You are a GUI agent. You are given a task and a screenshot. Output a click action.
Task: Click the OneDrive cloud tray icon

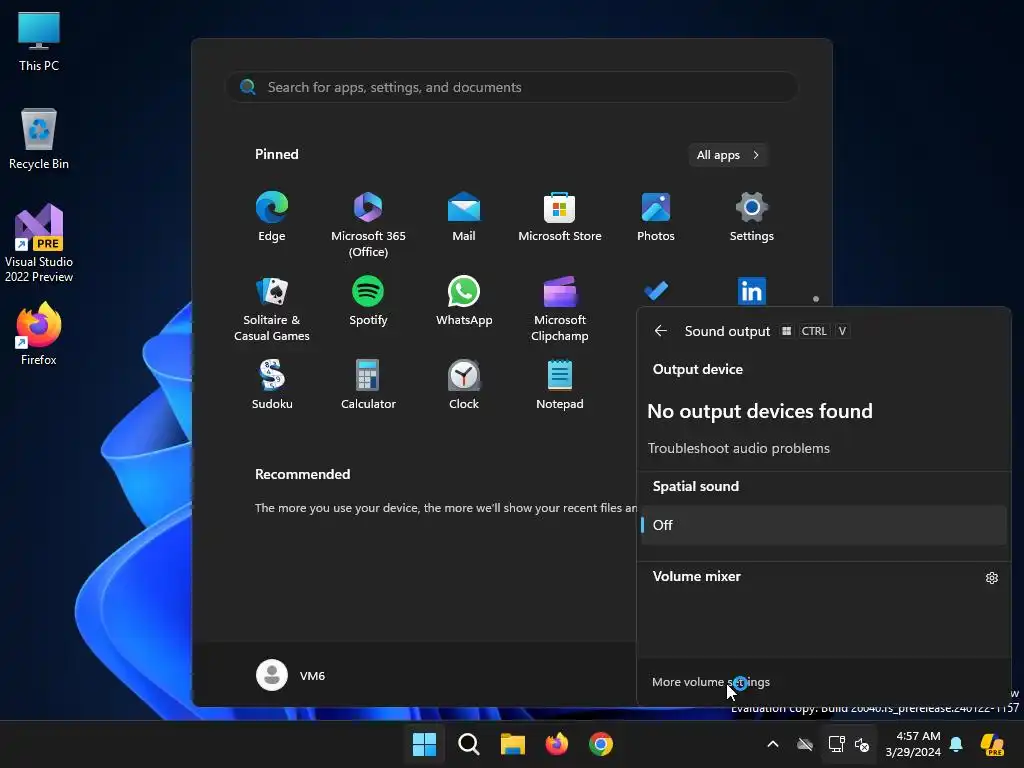805,744
